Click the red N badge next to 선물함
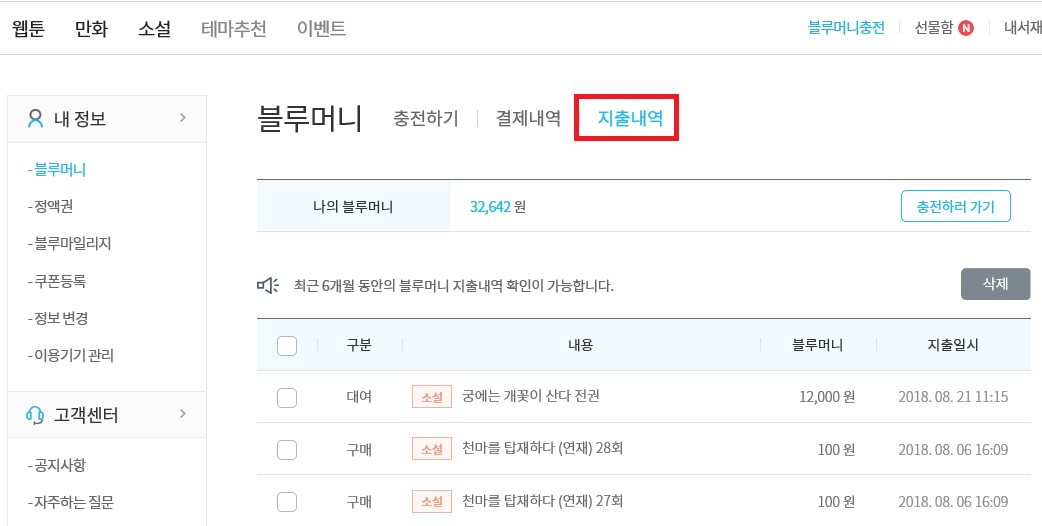The width and height of the screenshot is (1042, 526). [966, 28]
